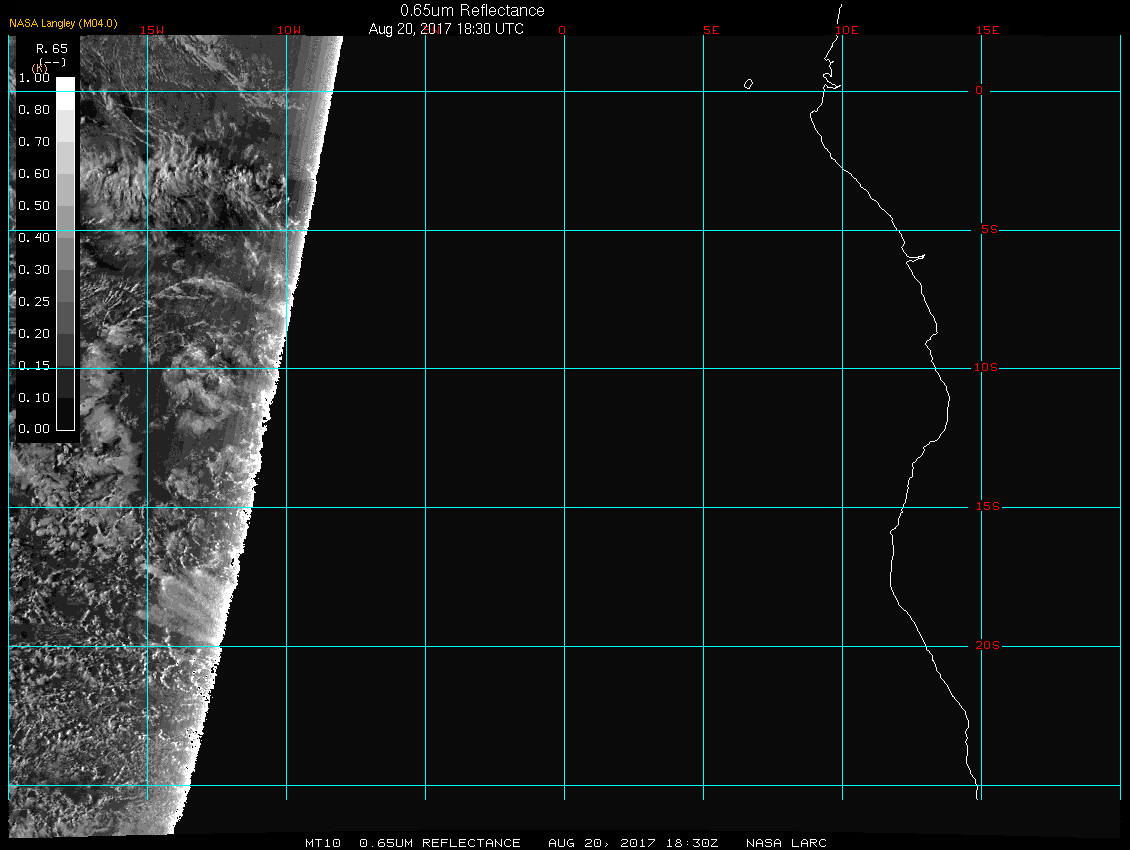Click the 10E longitude label
The height and width of the screenshot is (850, 1130).
[846, 30]
